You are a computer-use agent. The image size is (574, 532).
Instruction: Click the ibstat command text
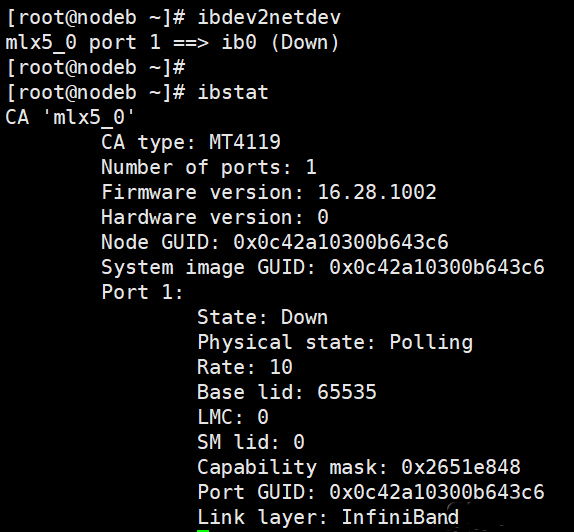[x=233, y=92]
